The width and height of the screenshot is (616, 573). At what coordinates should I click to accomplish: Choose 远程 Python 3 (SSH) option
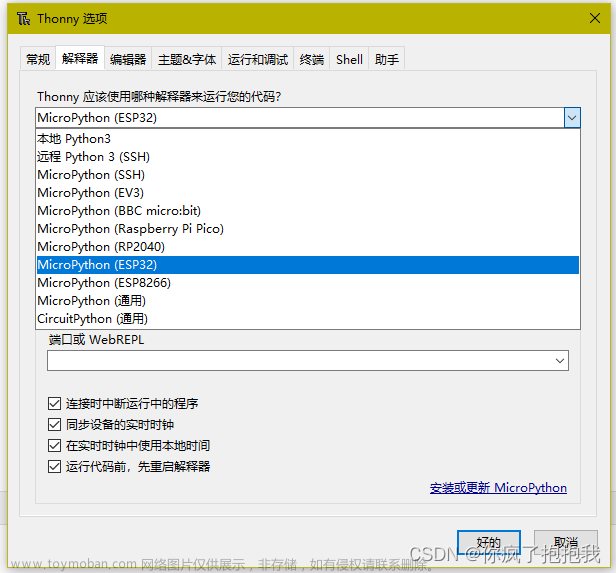tap(308, 157)
